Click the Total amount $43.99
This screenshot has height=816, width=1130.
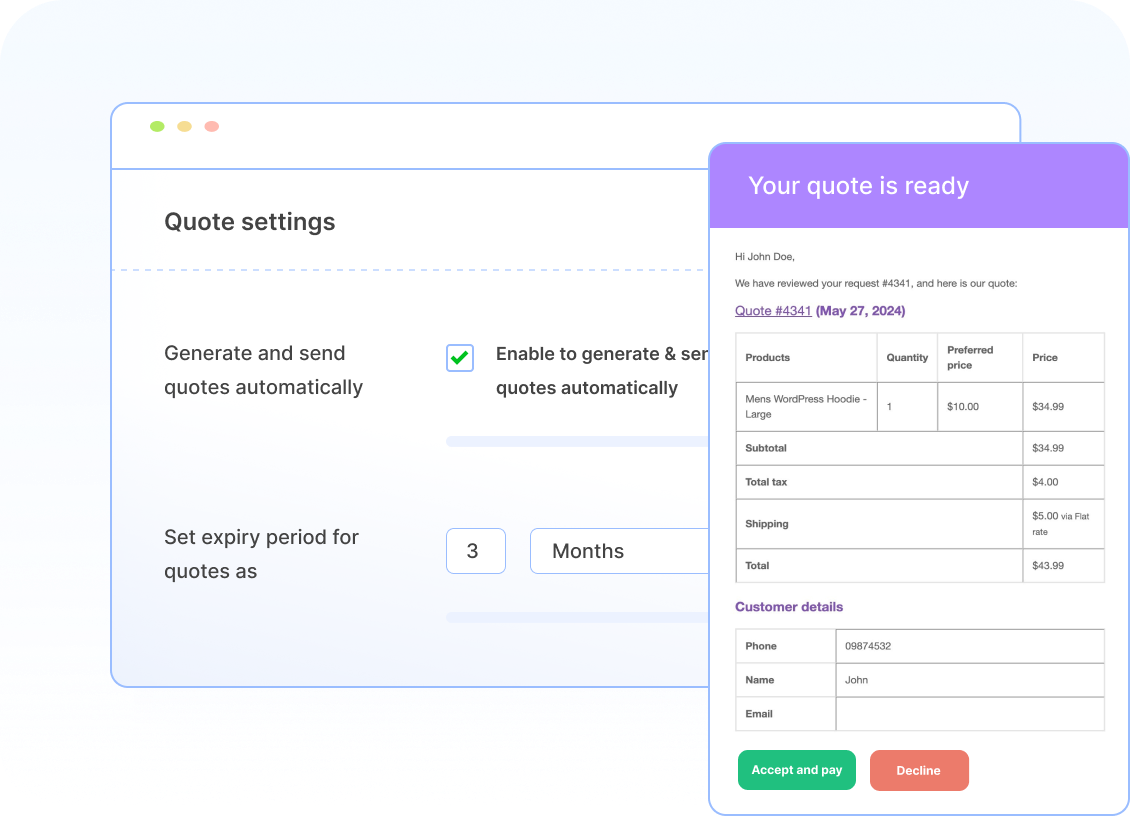click(x=1049, y=565)
